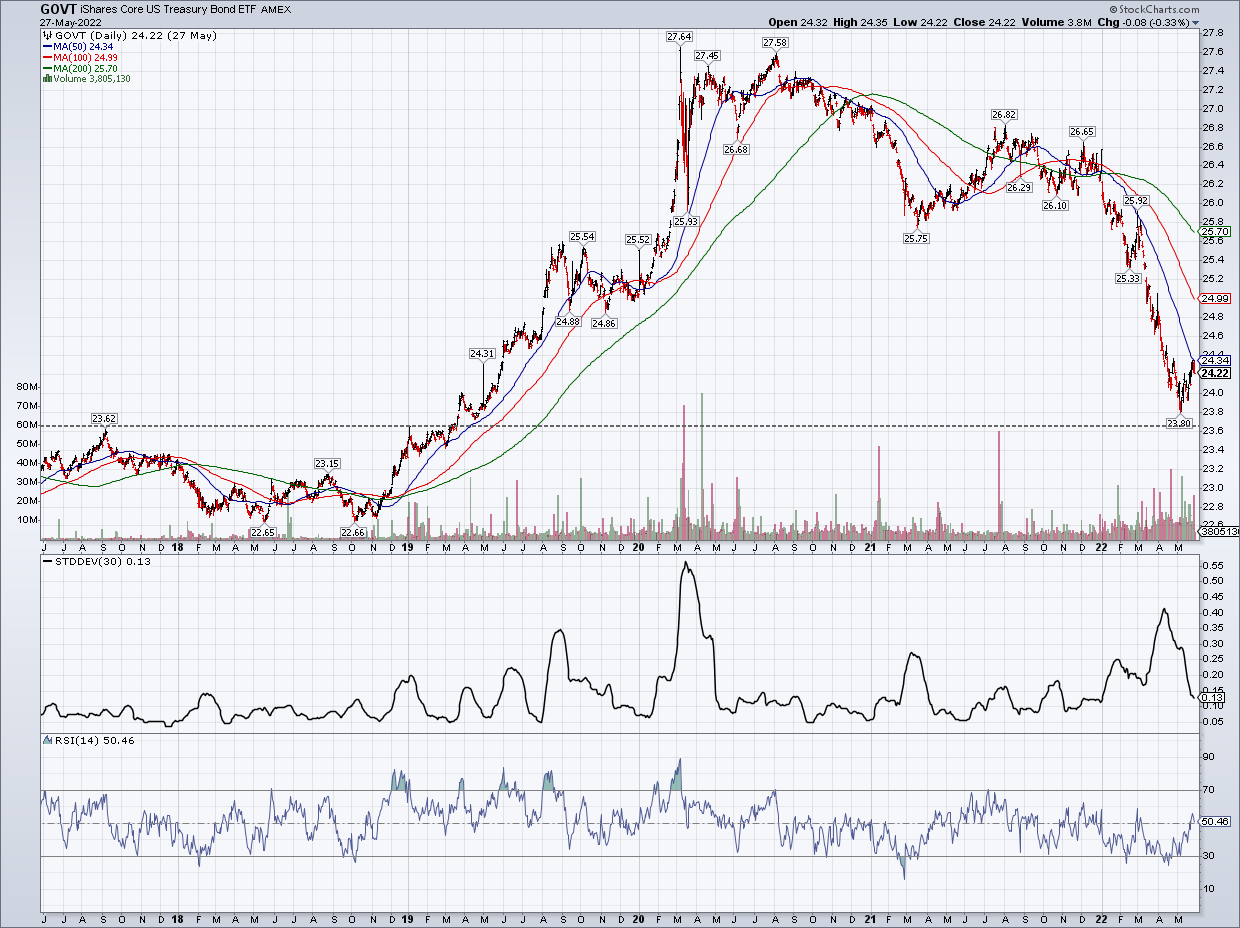Click the 27.64 peak price annotation
The width and height of the screenshot is (1240, 928).
pyautogui.click(x=678, y=37)
